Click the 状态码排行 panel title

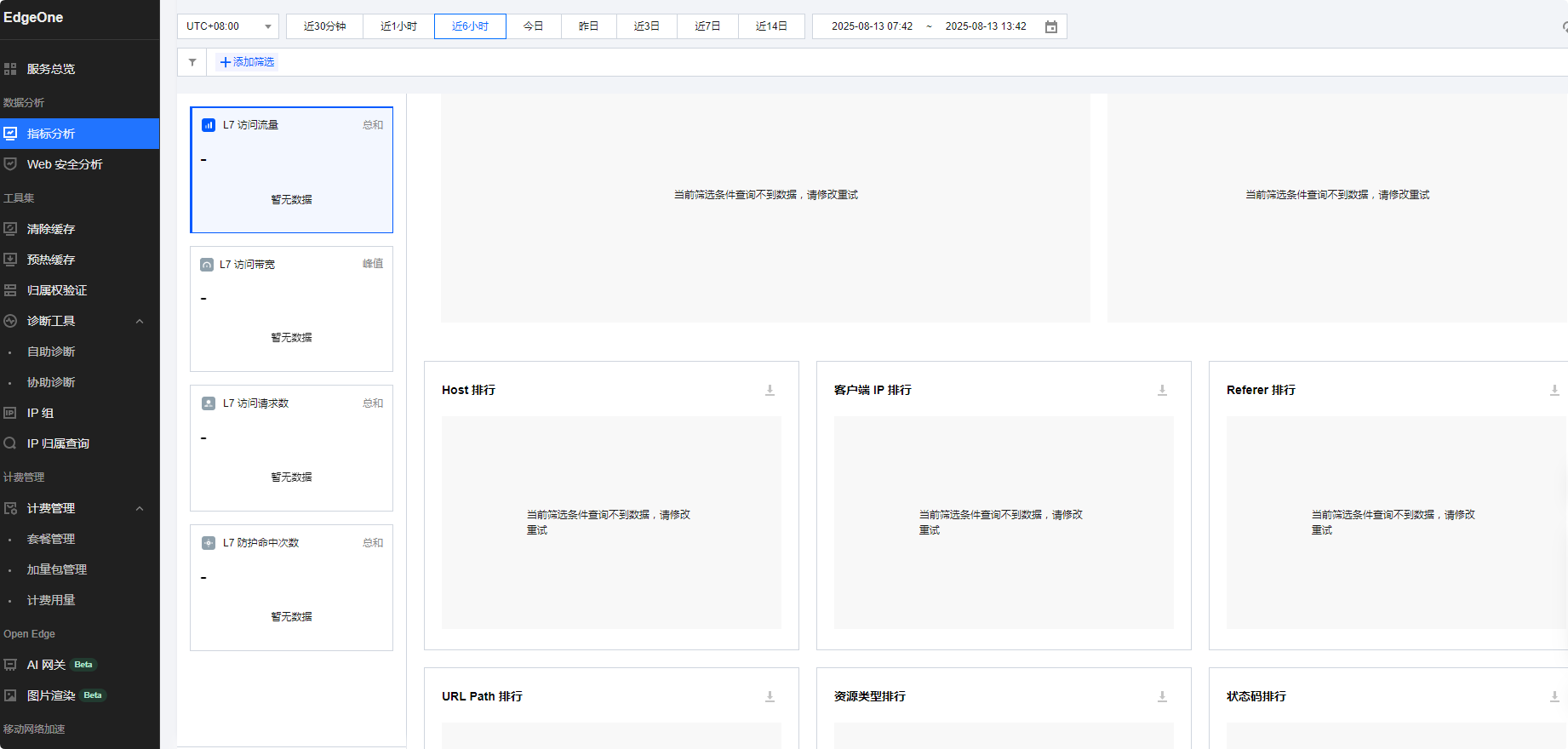point(1256,696)
